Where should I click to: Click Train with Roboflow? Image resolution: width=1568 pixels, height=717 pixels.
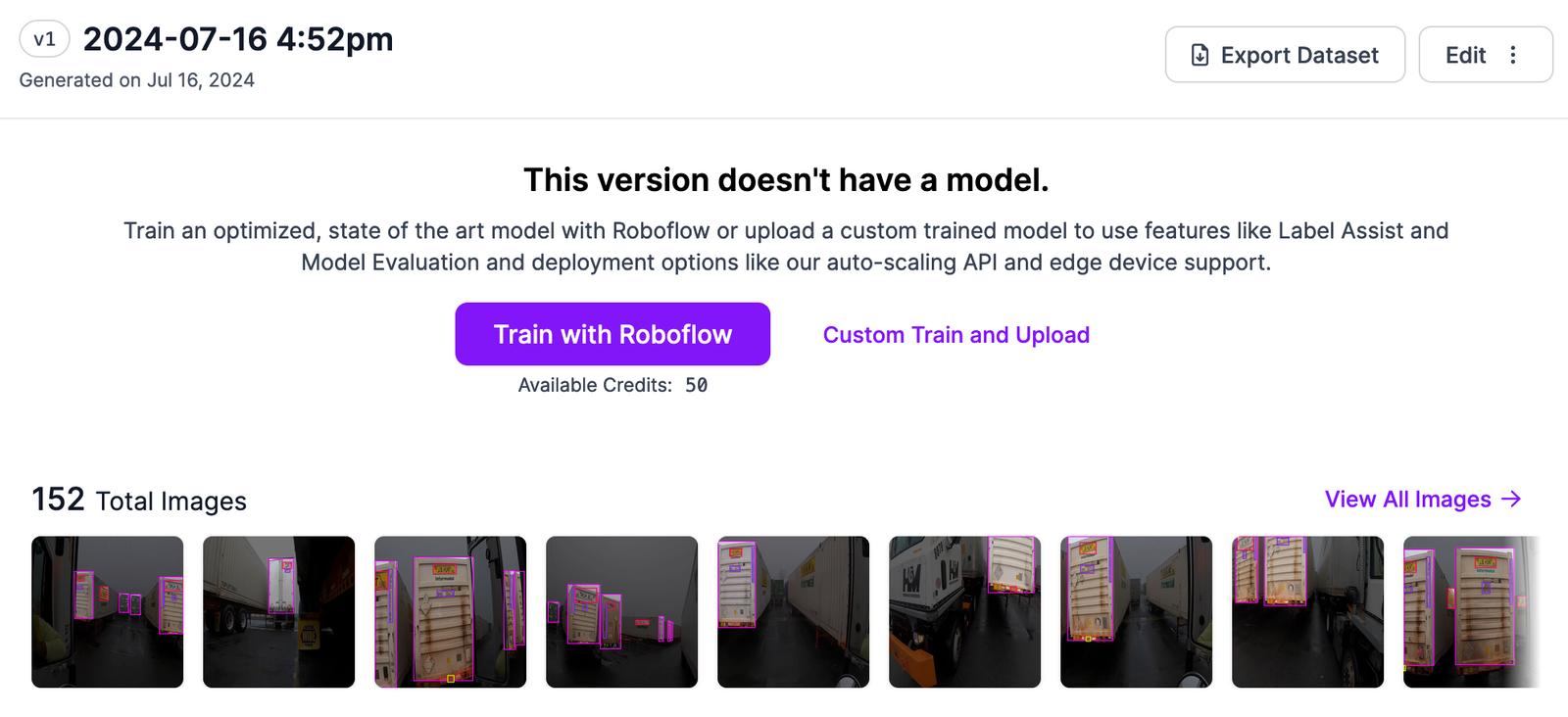(x=612, y=334)
